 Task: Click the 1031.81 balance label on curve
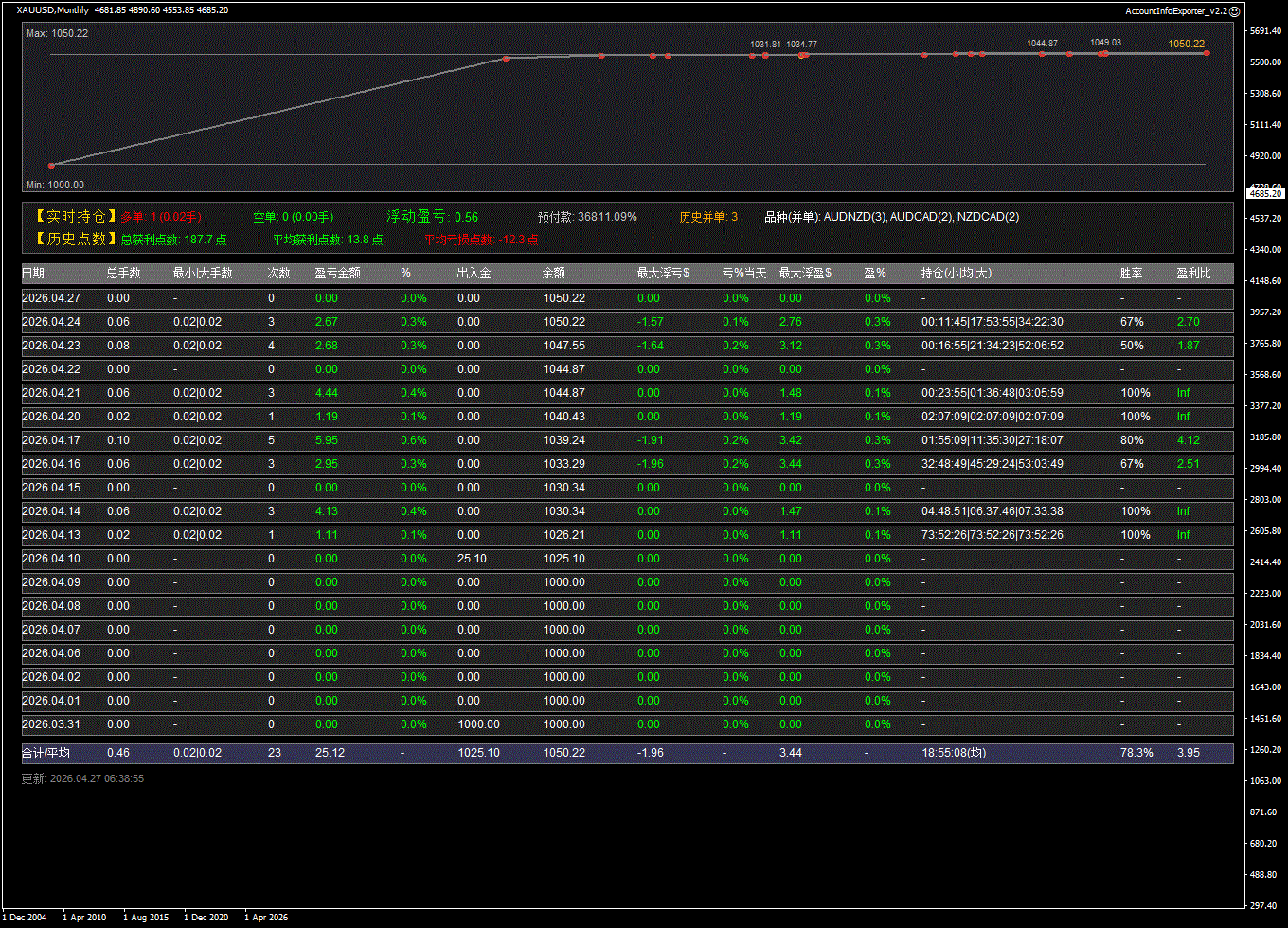[765, 44]
